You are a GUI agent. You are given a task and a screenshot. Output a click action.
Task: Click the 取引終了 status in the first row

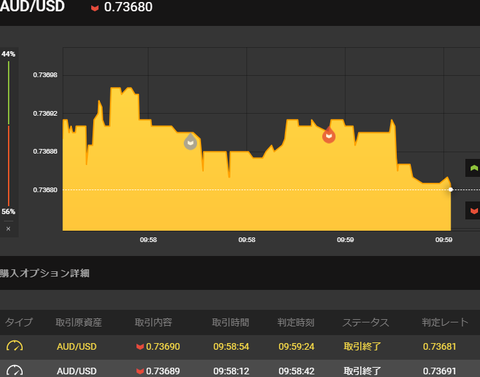[x=362, y=347]
